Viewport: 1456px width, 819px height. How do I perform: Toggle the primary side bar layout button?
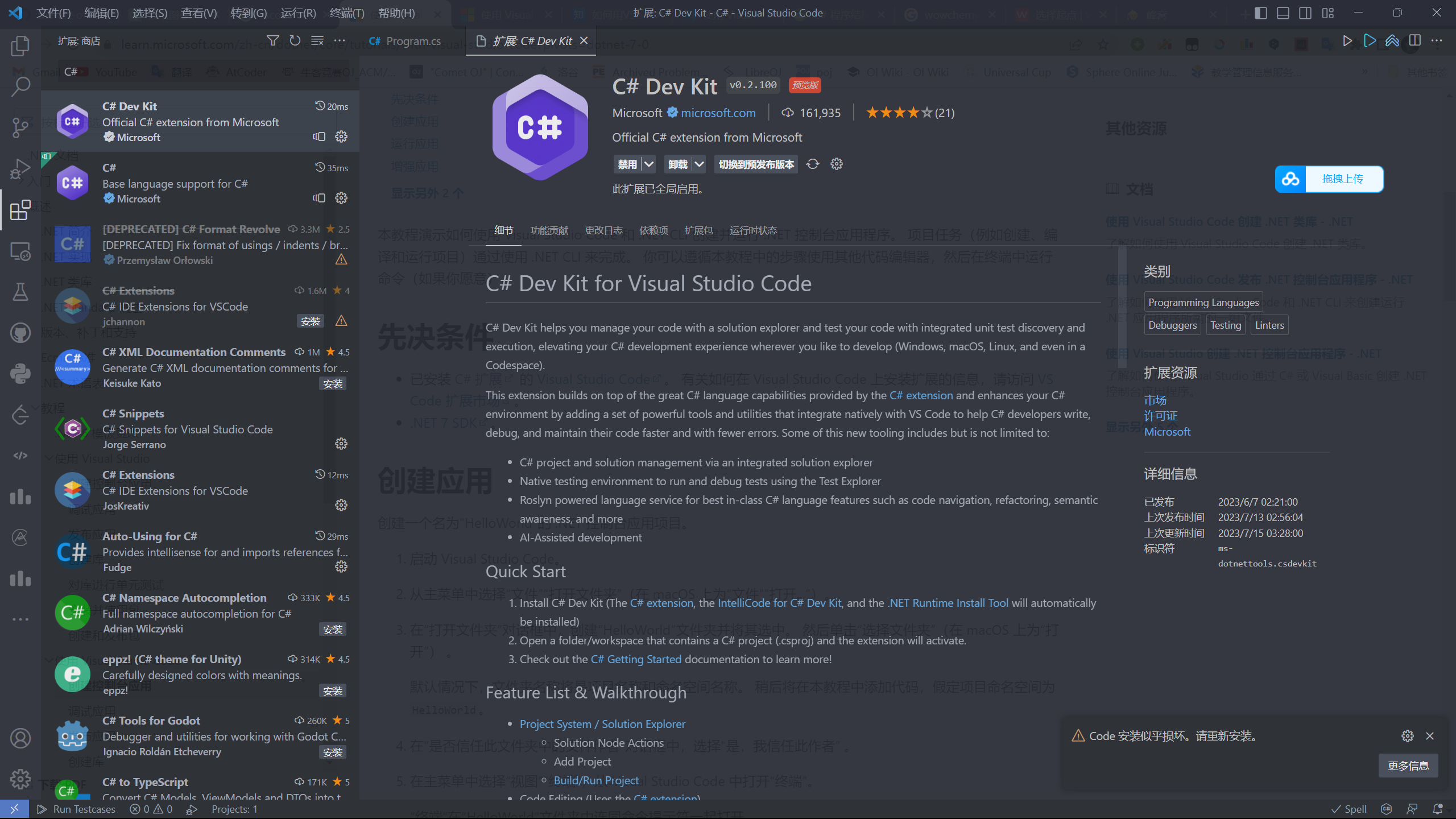[x=1260, y=13]
